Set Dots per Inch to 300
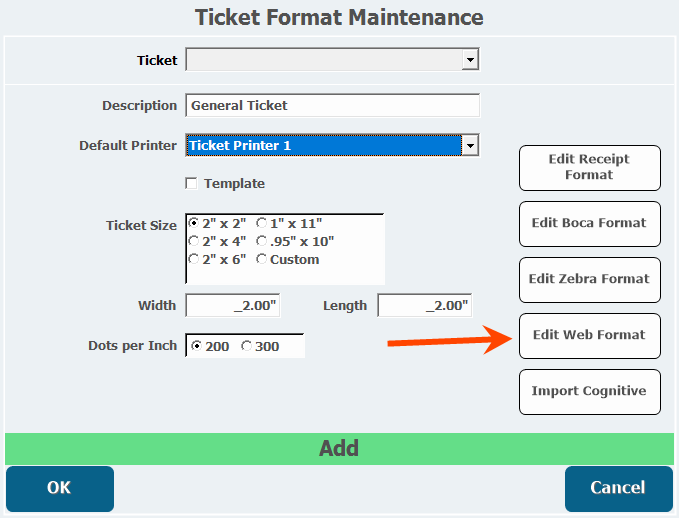The image size is (679, 518). tap(247, 346)
